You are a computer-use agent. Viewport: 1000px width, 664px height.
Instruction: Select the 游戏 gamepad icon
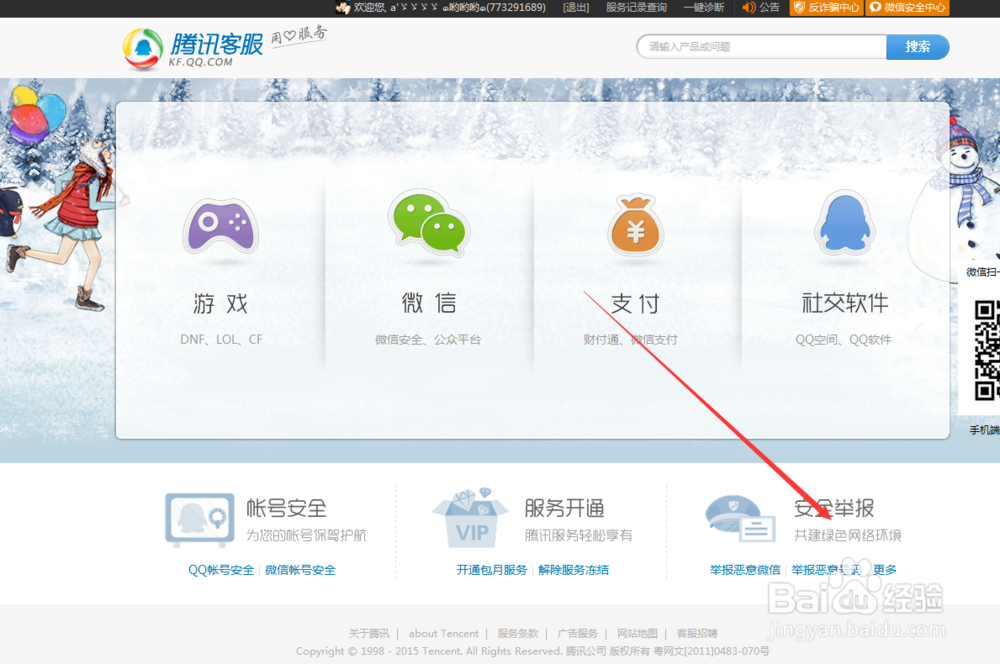click(x=220, y=225)
